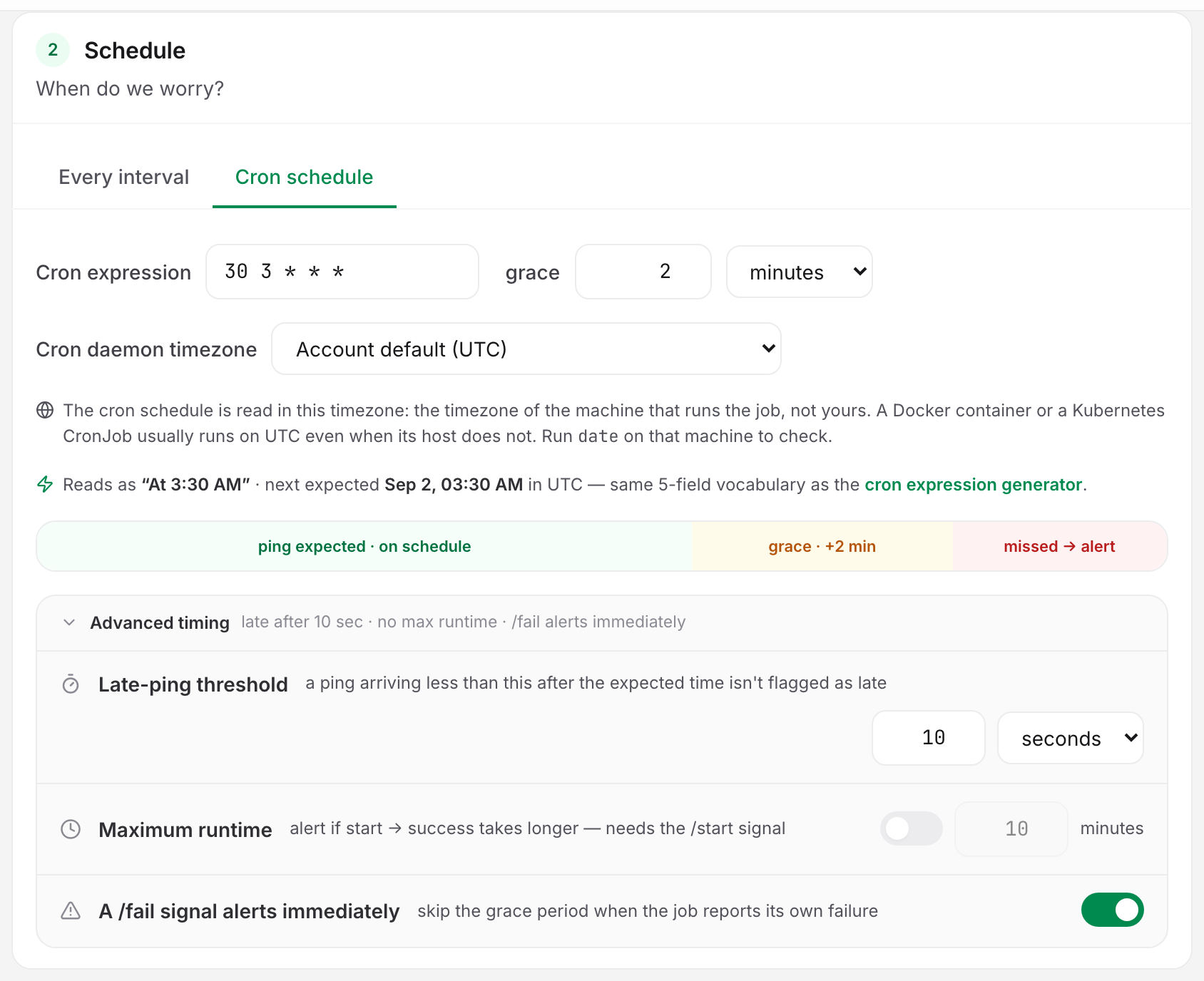Click the 'A /fail signal alerts immediately' label
Viewport: 1204px width, 981px height.
[x=249, y=911]
